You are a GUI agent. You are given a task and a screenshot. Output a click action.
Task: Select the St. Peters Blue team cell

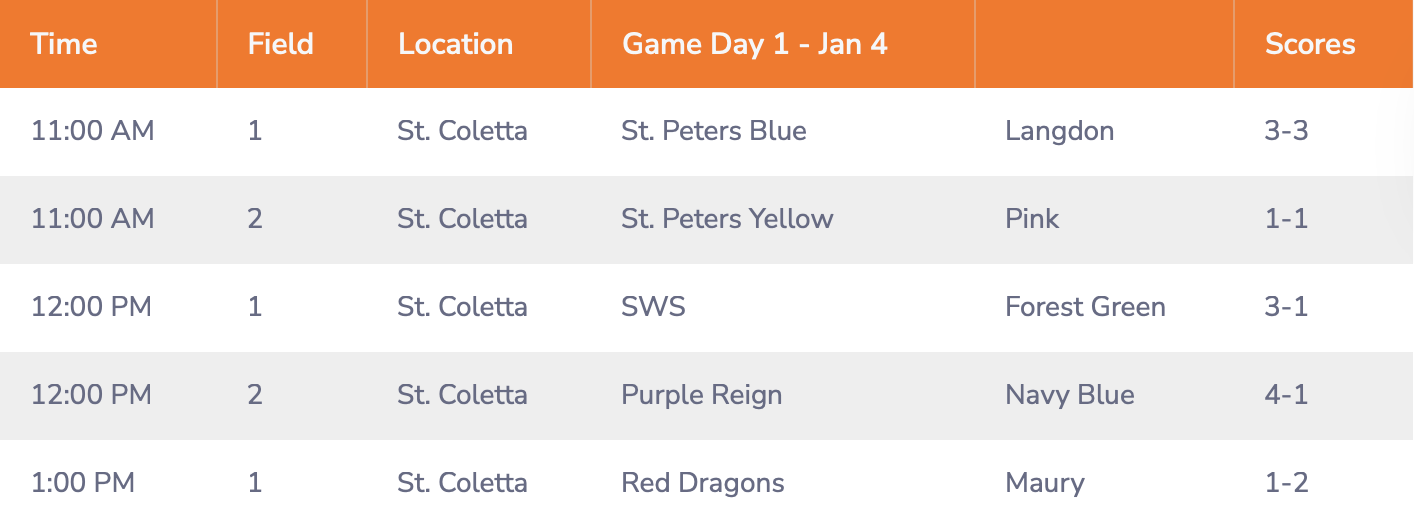coord(714,131)
